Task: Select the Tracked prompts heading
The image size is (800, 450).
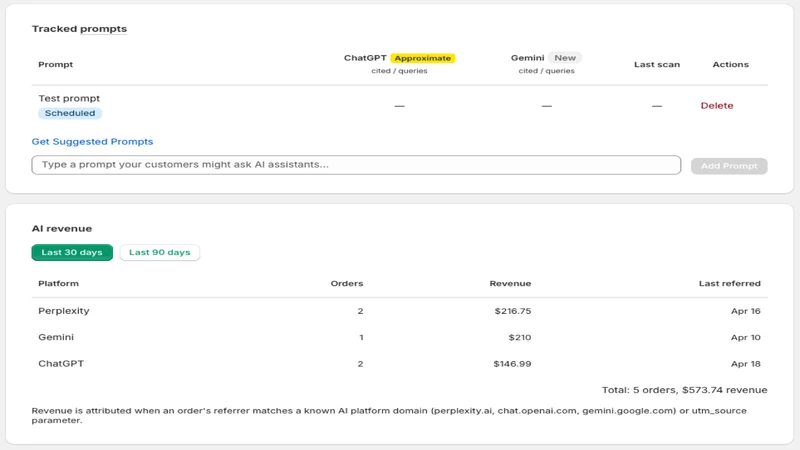Action: (79, 29)
